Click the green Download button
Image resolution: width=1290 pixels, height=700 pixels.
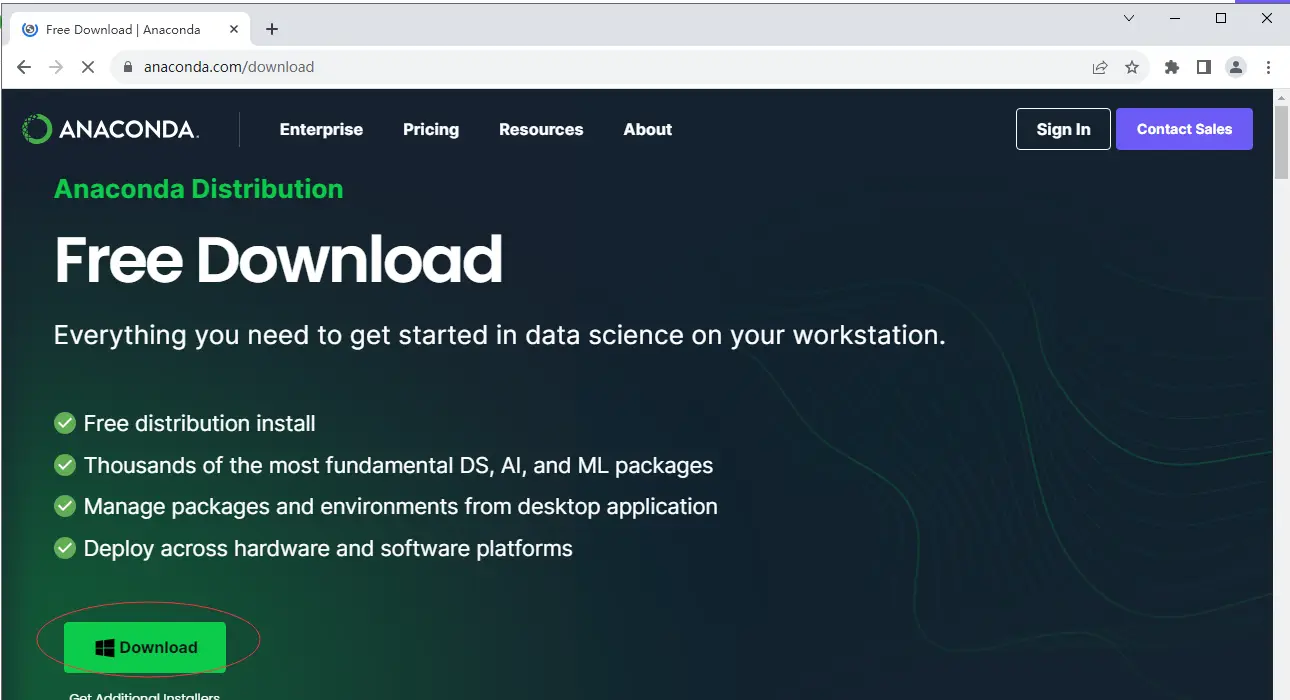[x=145, y=647]
